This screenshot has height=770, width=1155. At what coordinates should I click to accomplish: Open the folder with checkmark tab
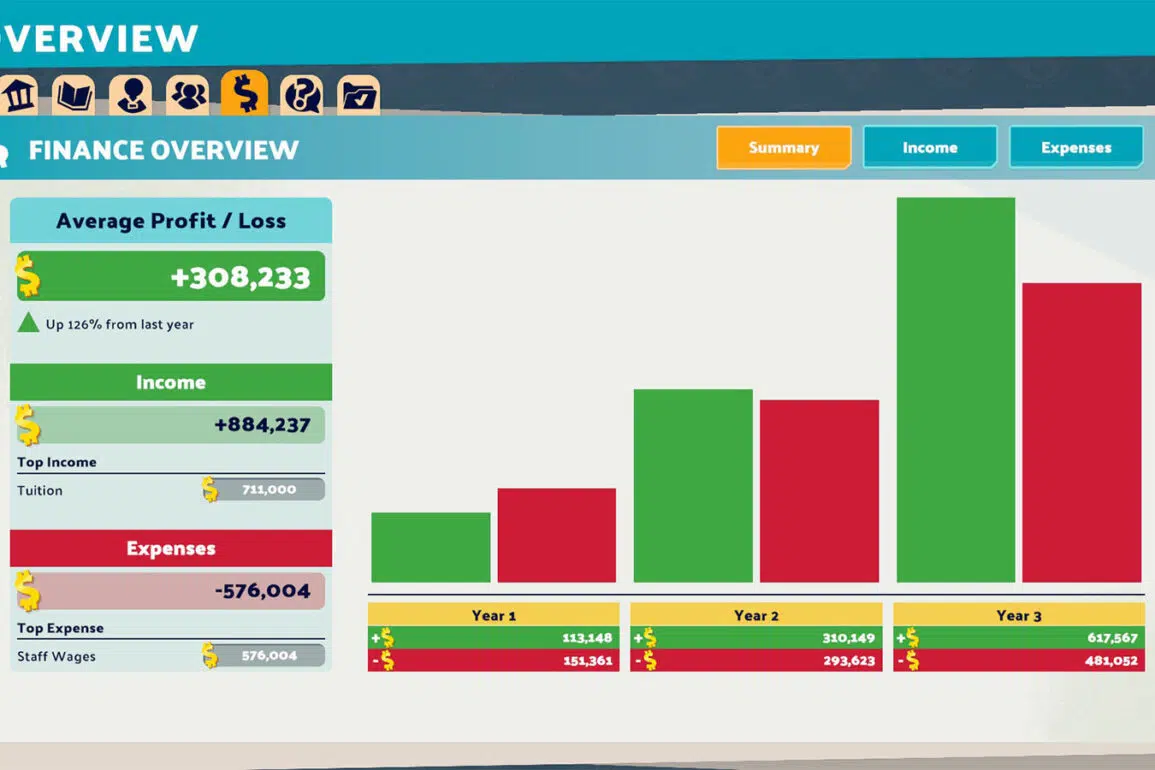358,95
